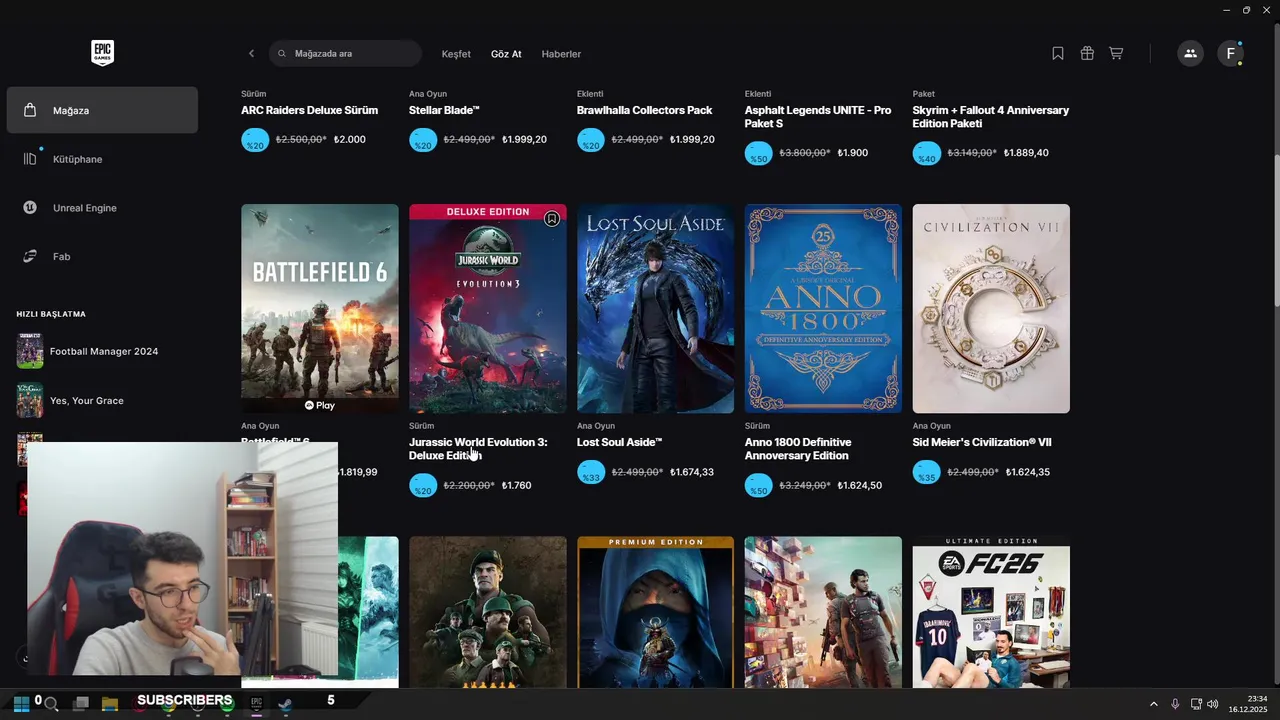Screen dimensions: 1280x720
Task: Select Kütüphane in the sidebar
Action: coord(102,159)
